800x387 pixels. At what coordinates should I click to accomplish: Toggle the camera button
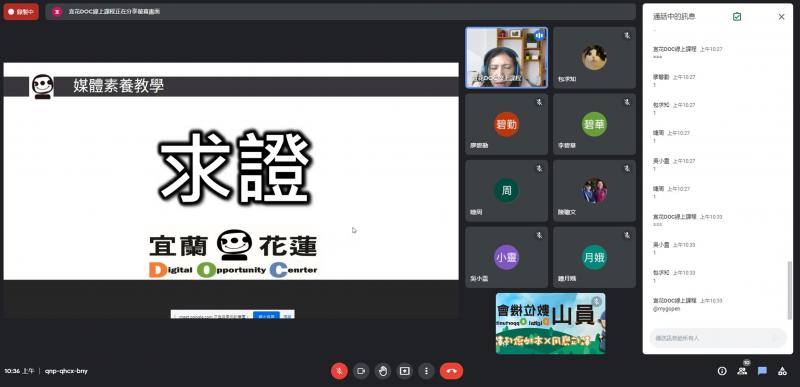(x=361, y=371)
